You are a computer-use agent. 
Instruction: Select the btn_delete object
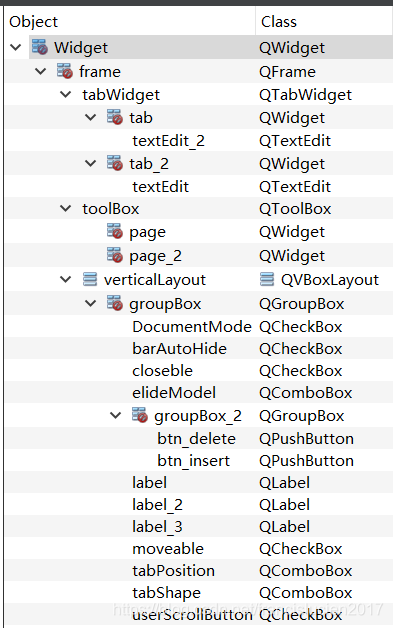tap(196, 439)
